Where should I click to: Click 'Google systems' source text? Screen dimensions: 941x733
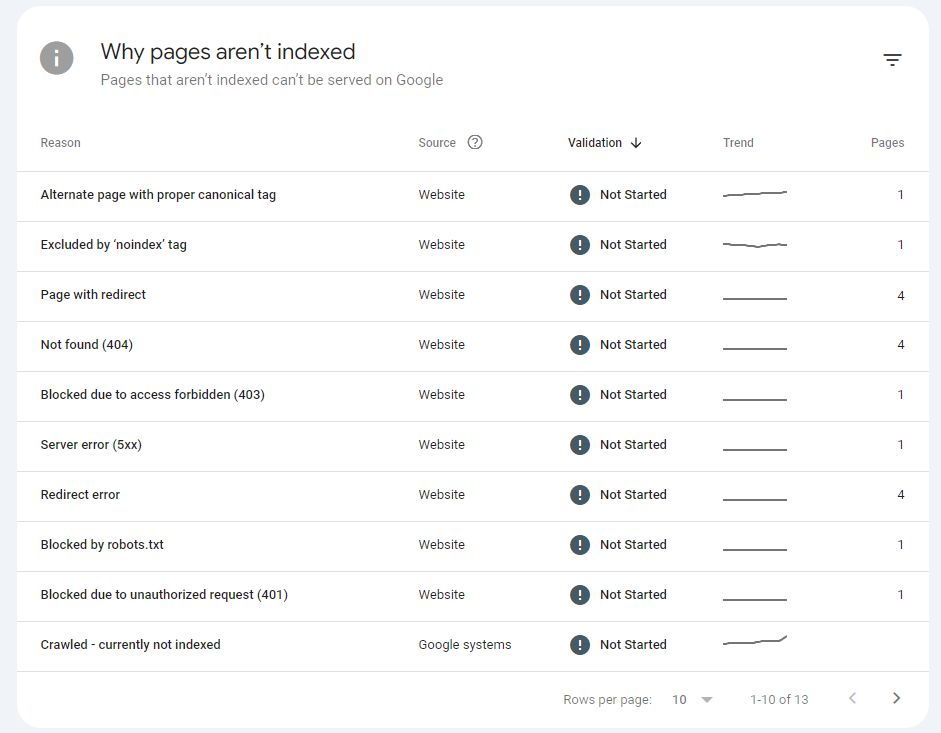(464, 645)
